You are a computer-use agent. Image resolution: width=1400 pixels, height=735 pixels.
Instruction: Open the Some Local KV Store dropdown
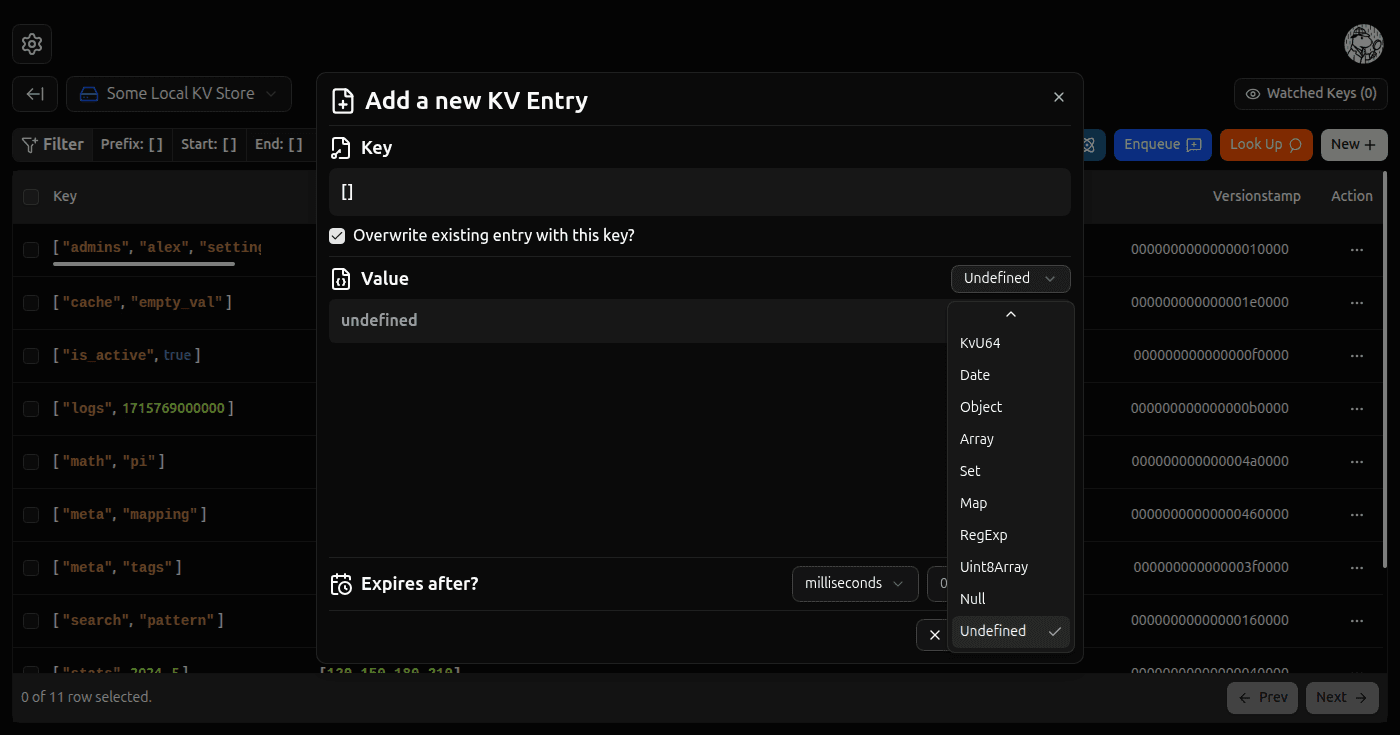(x=179, y=94)
